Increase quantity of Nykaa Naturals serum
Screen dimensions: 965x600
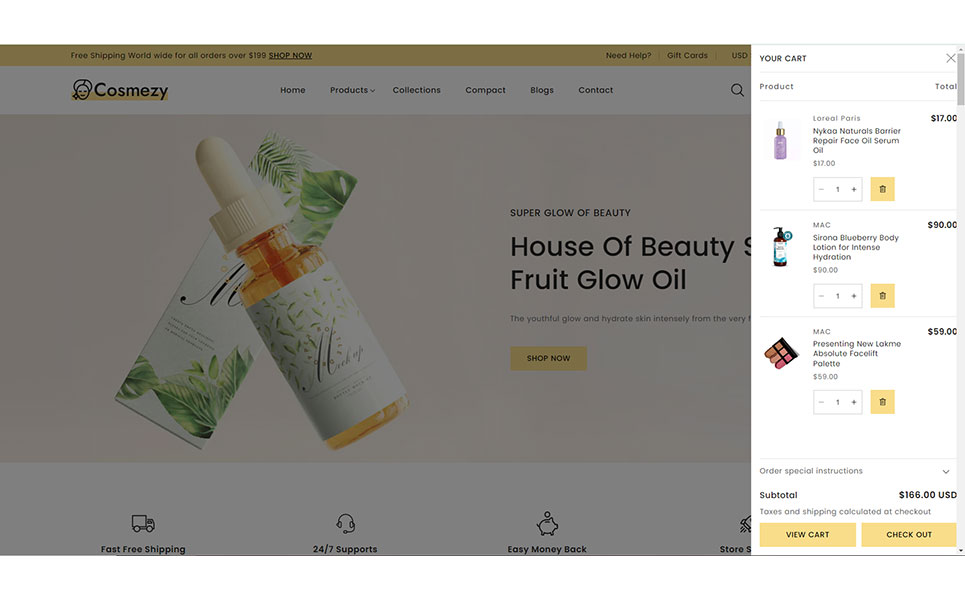coord(854,190)
